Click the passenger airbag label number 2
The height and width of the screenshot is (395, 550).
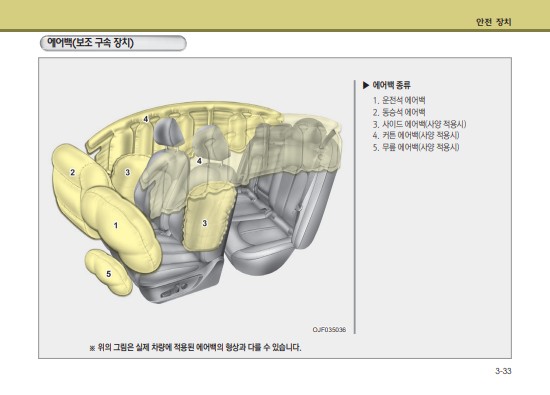[x=73, y=172]
